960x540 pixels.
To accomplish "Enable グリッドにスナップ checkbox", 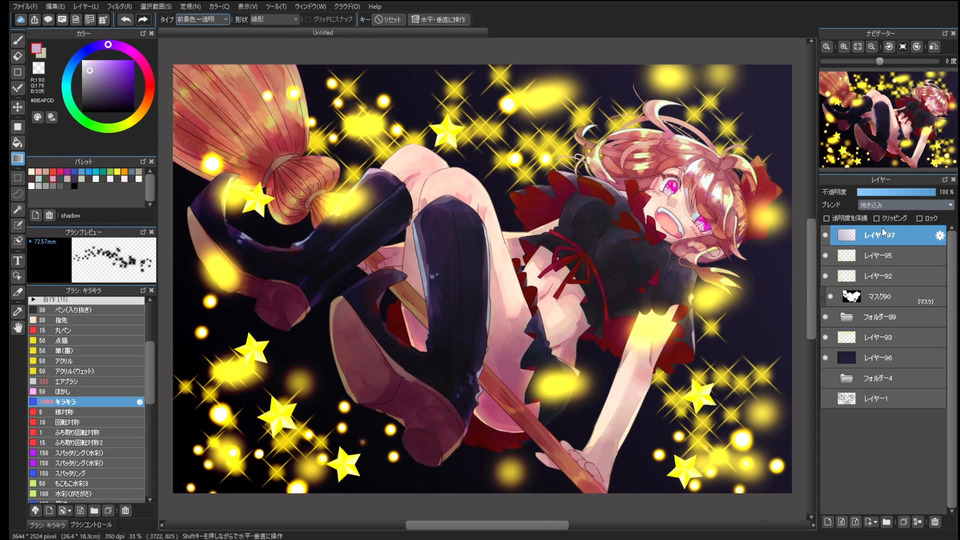I will (307, 20).
